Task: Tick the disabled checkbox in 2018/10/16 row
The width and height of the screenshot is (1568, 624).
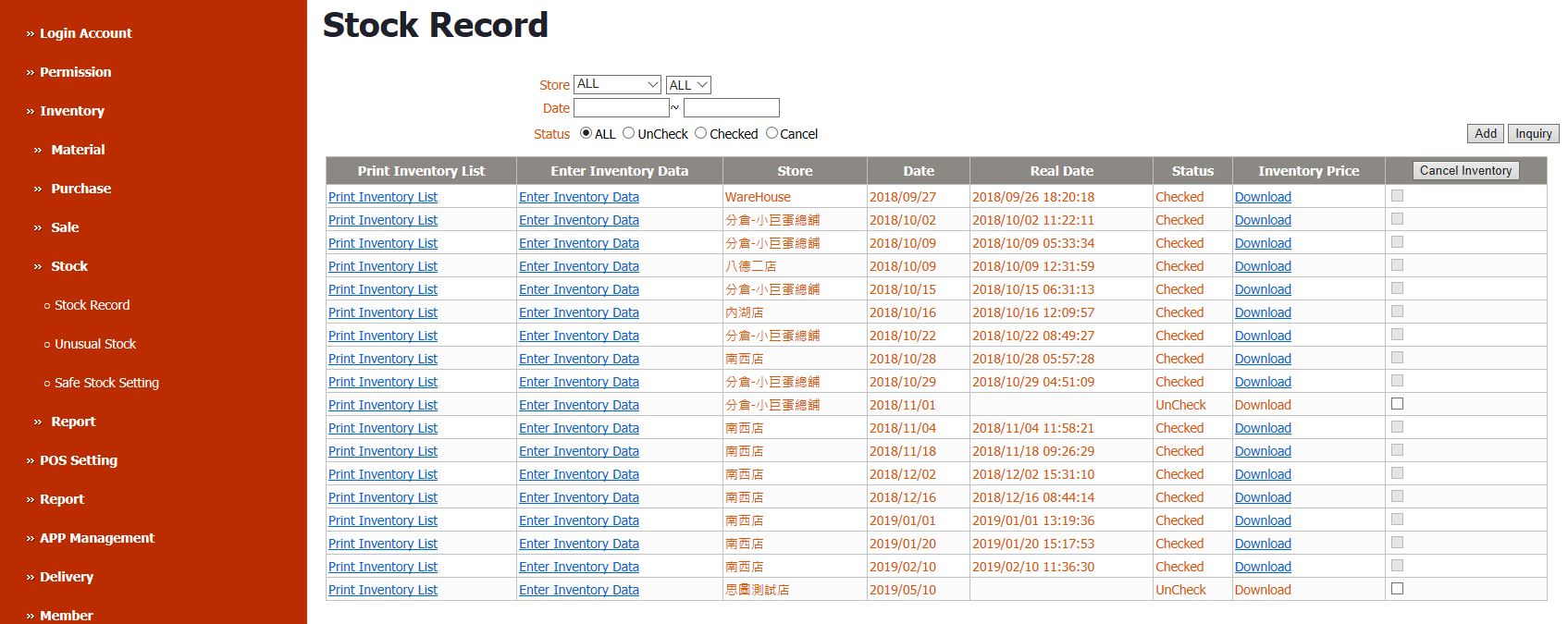Action: [x=1397, y=312]
